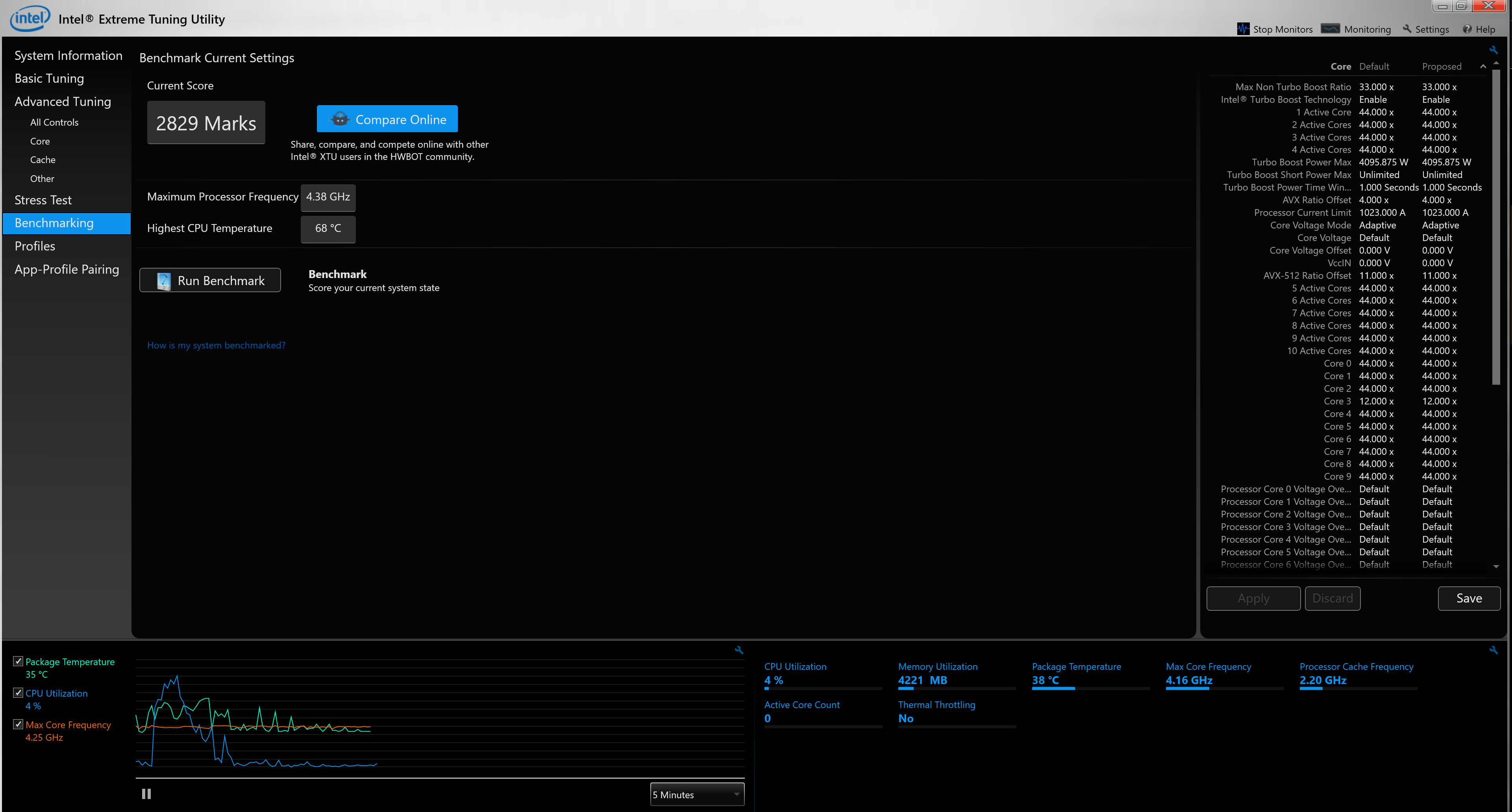Viewport: 1512px width, 812px height.
Task: Click wrench icon above monitor readouts panel
Action: [x=1493, y=650]
